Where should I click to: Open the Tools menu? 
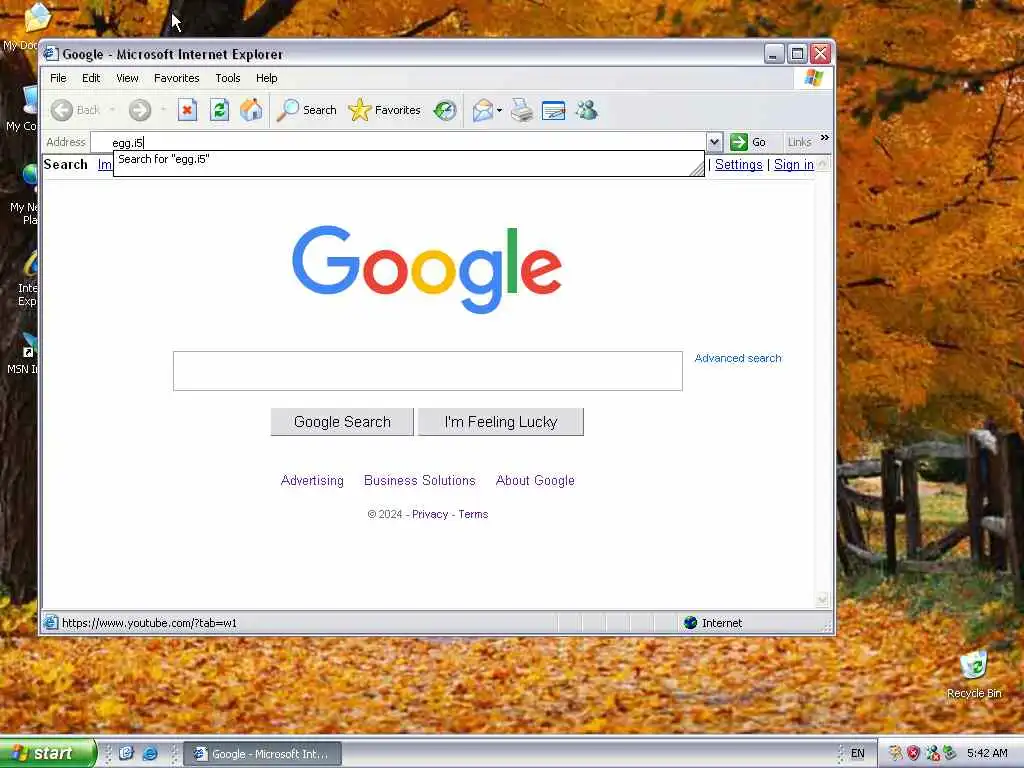(228, 78)
